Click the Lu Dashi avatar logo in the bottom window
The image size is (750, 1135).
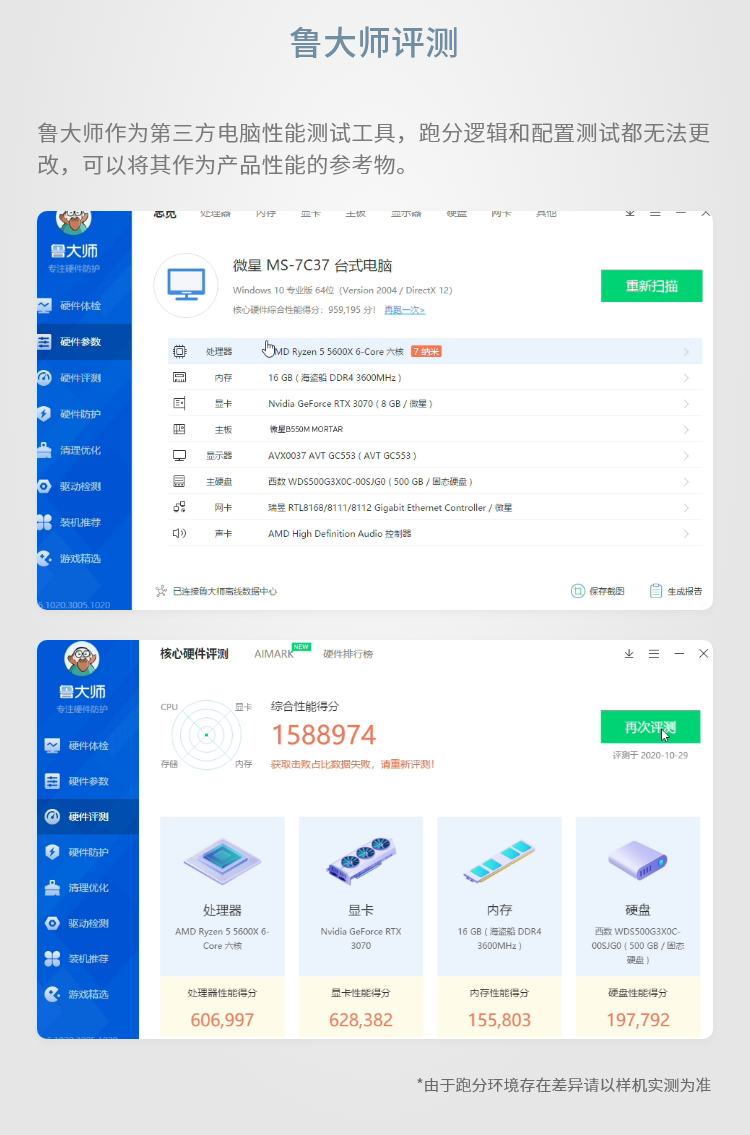[82, 659]
